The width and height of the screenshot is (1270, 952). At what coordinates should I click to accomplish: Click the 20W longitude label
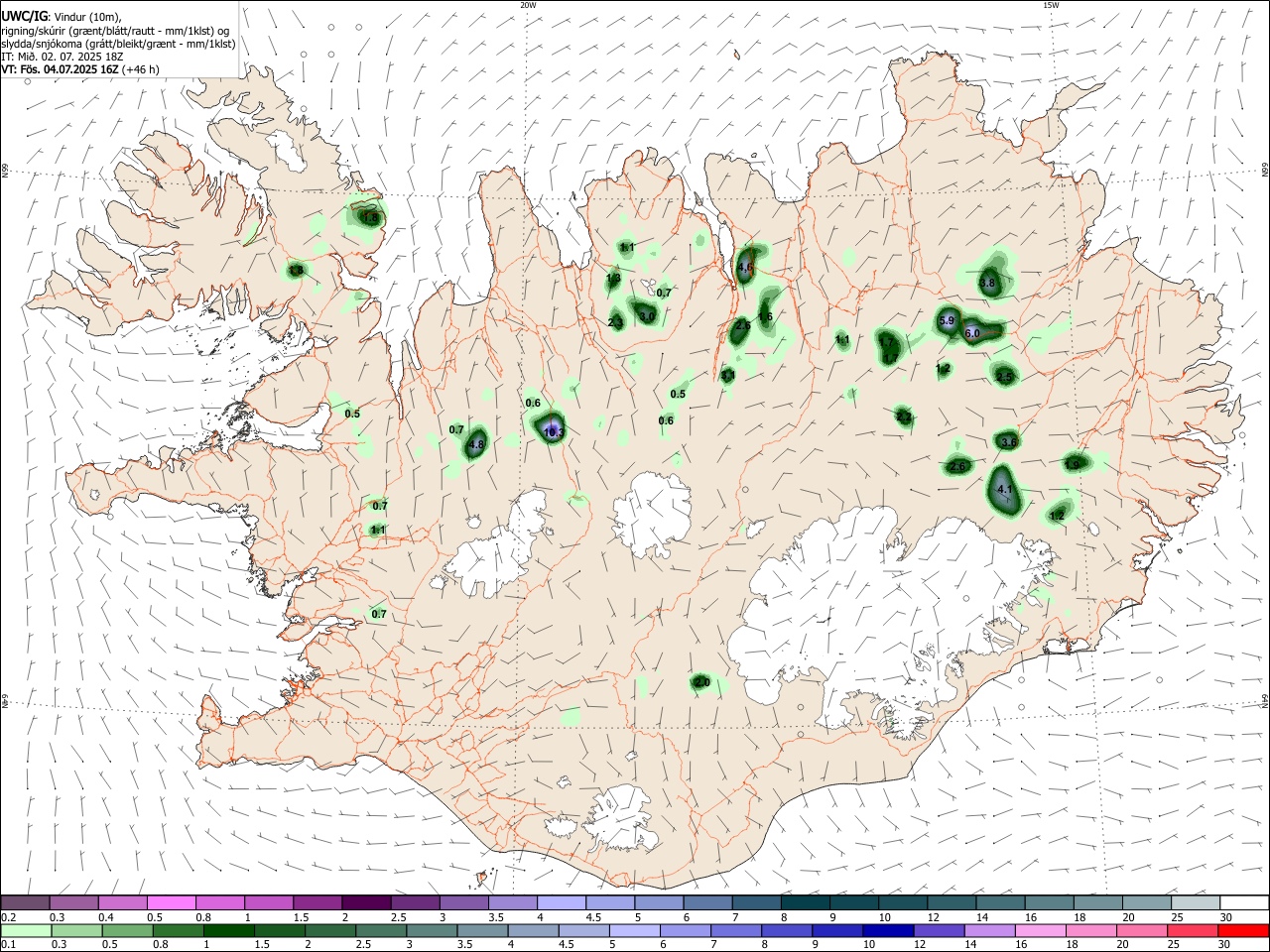(528, 5)
